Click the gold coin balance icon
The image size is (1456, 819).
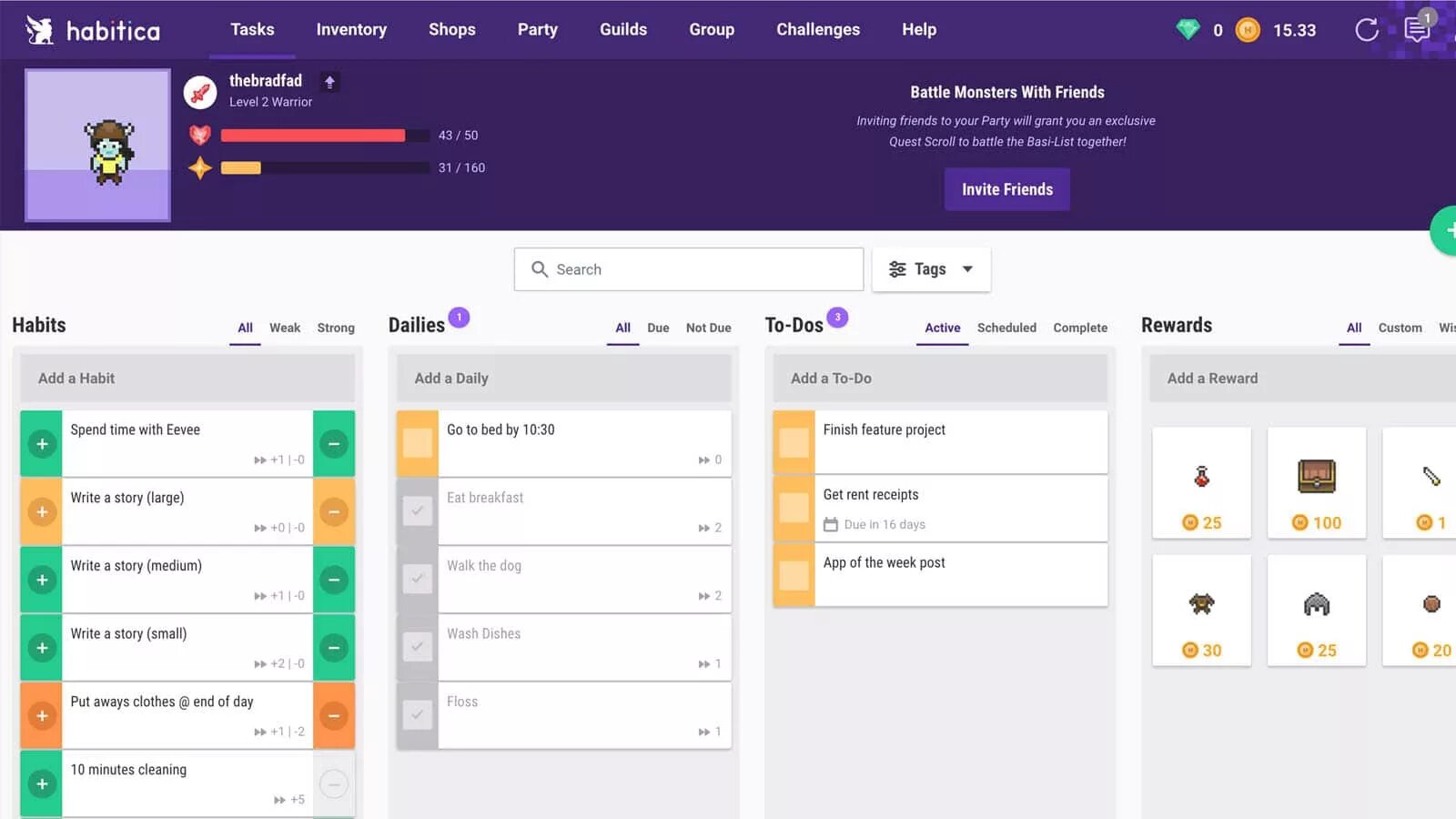click(1248, 30)
